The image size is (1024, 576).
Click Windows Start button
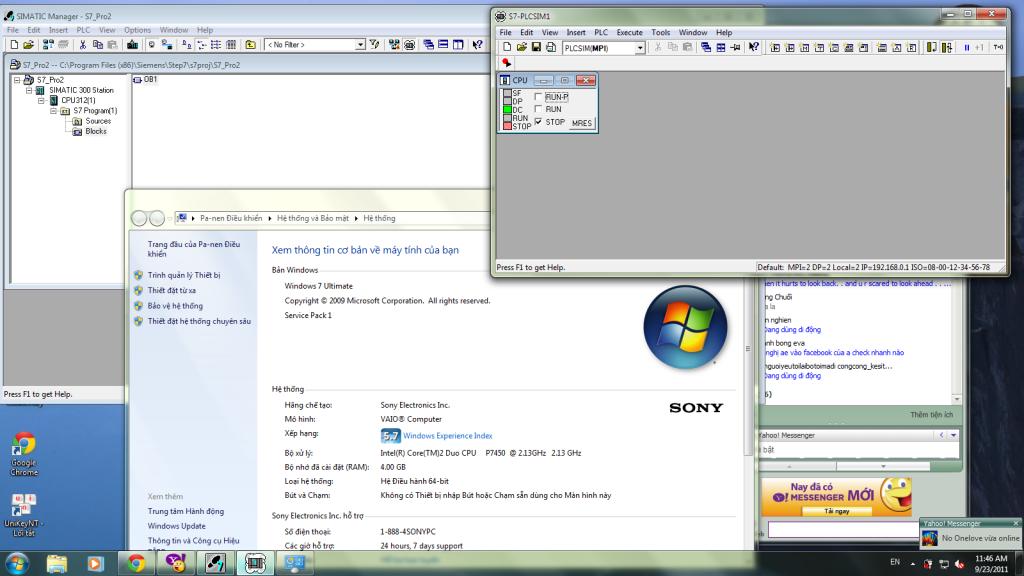[18, 563]
